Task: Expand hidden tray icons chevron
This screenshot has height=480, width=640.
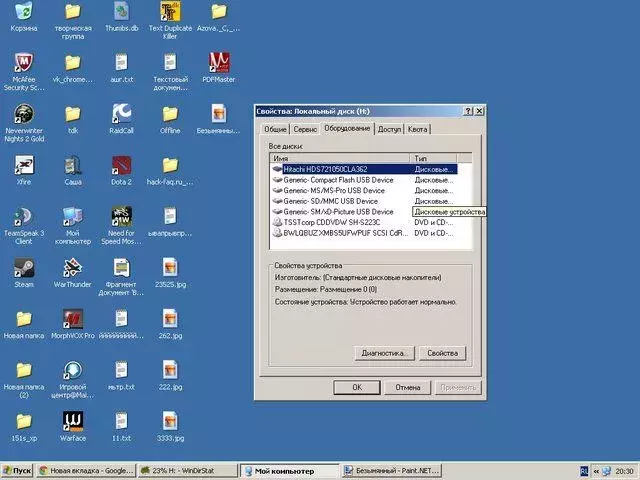Action: (596, 471)
